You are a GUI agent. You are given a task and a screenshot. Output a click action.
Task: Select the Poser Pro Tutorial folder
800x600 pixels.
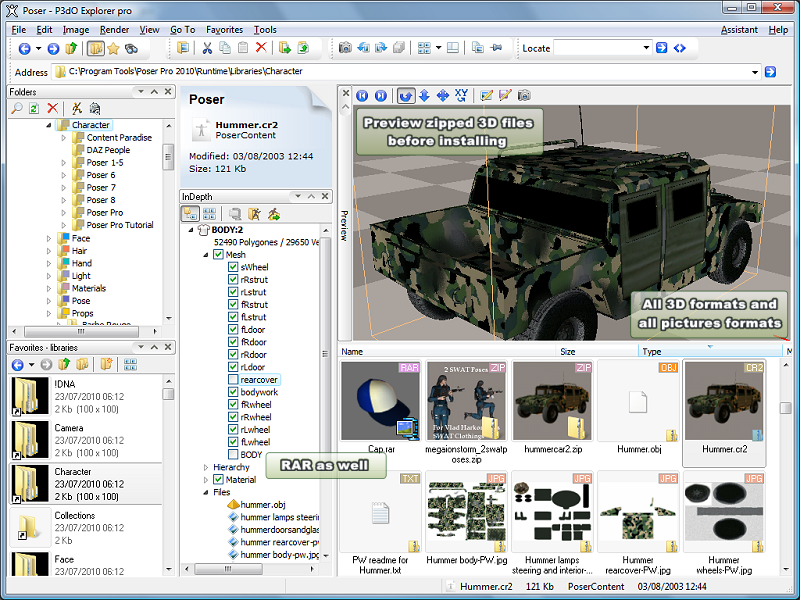pyautogui.click(x=120, y=225)
